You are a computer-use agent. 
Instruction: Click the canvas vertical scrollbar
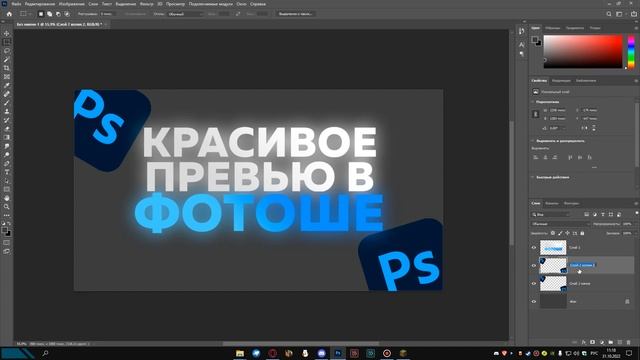(511, 184)
